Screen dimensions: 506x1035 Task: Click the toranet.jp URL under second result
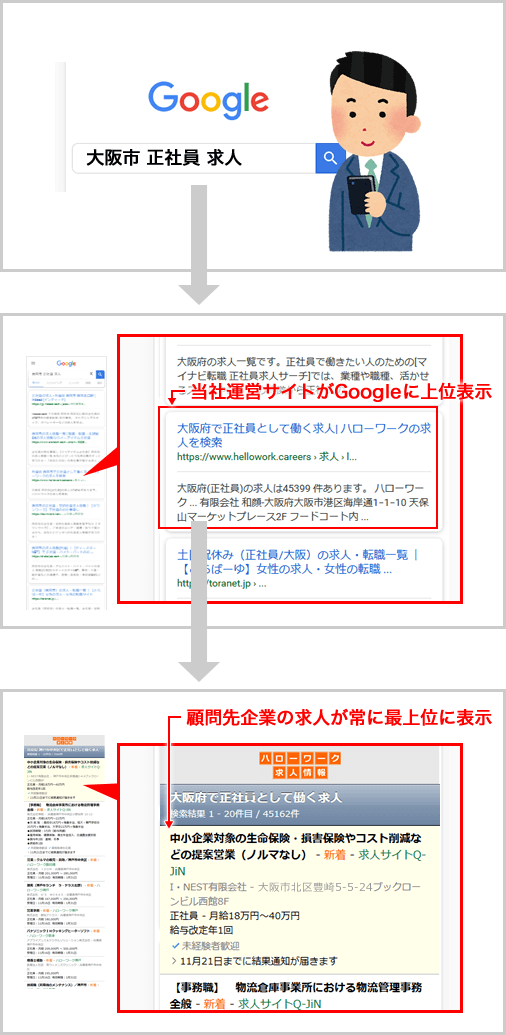(x=222, y=583)
